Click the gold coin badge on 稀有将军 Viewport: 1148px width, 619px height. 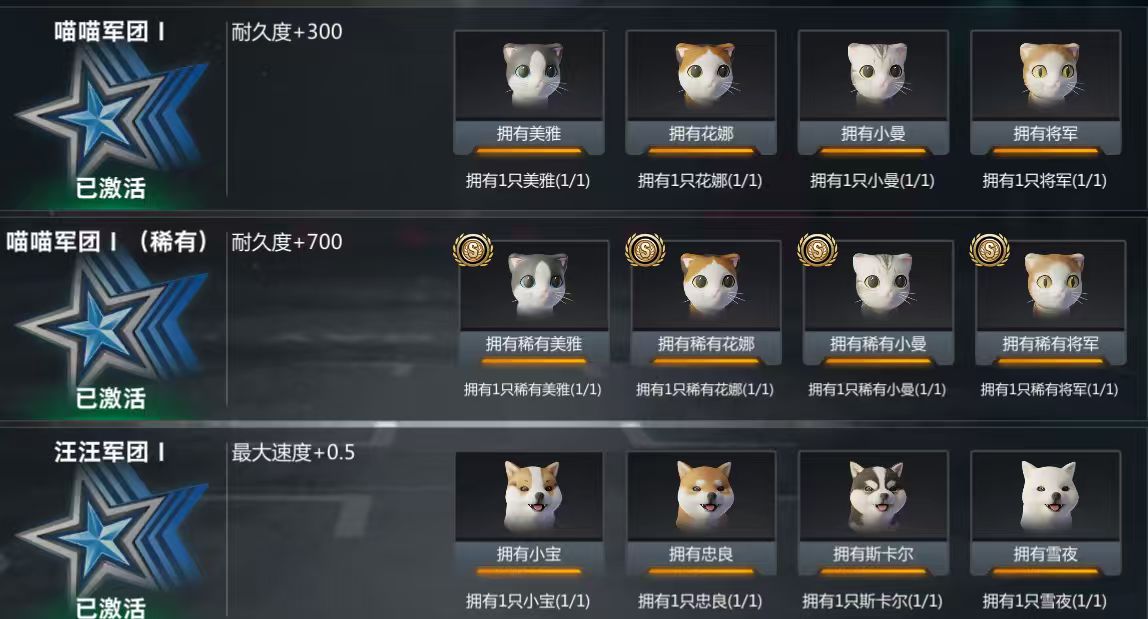[990, 250]
